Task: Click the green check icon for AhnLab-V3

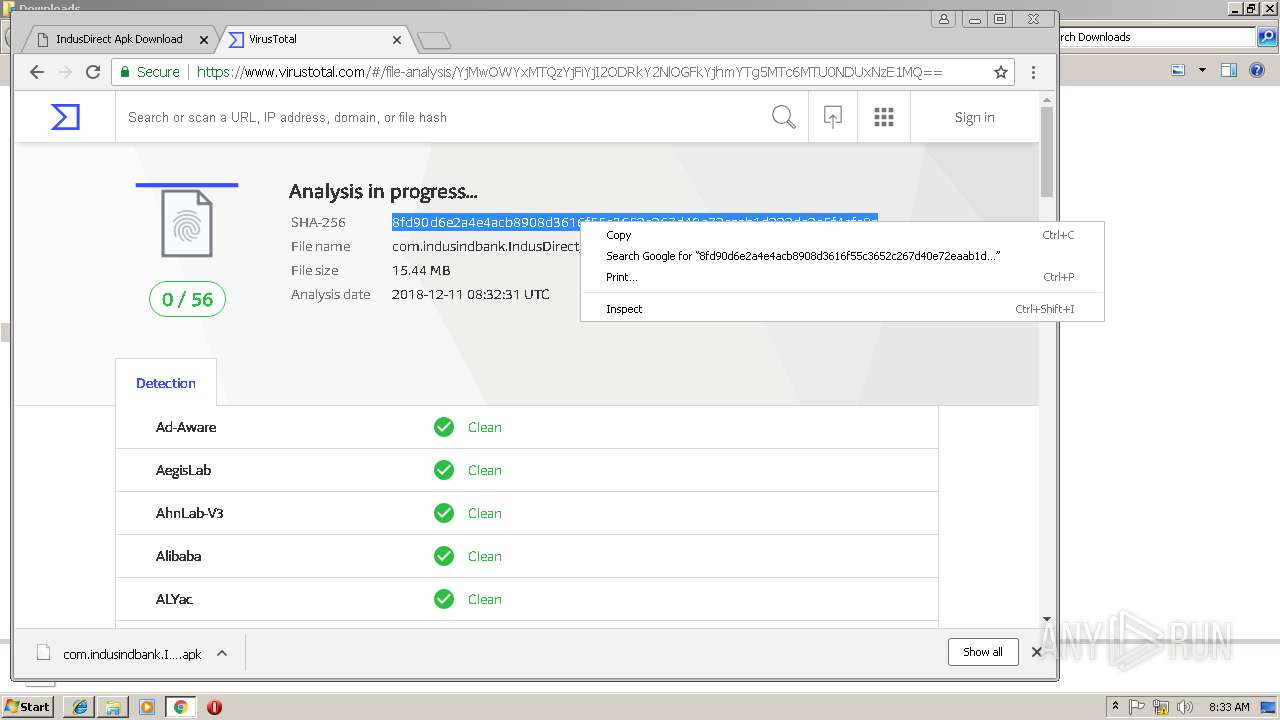Action: pos(444,513)
